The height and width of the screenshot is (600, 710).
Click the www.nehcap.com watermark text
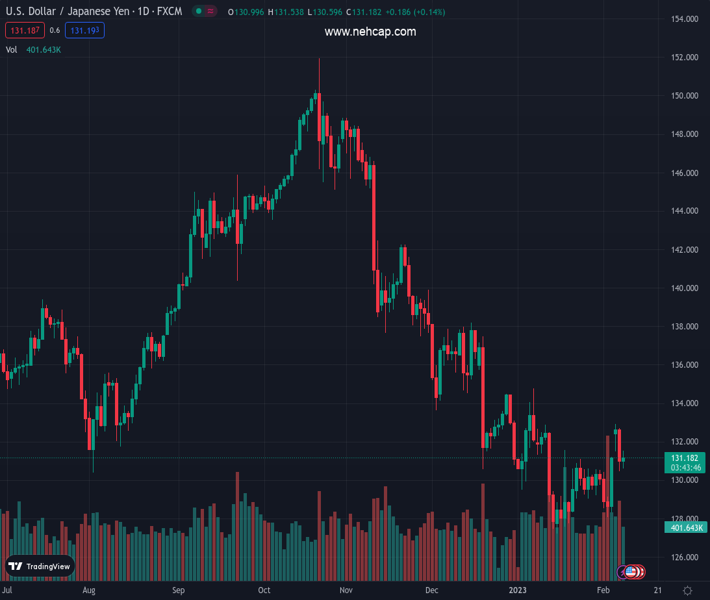coord(370,32)
